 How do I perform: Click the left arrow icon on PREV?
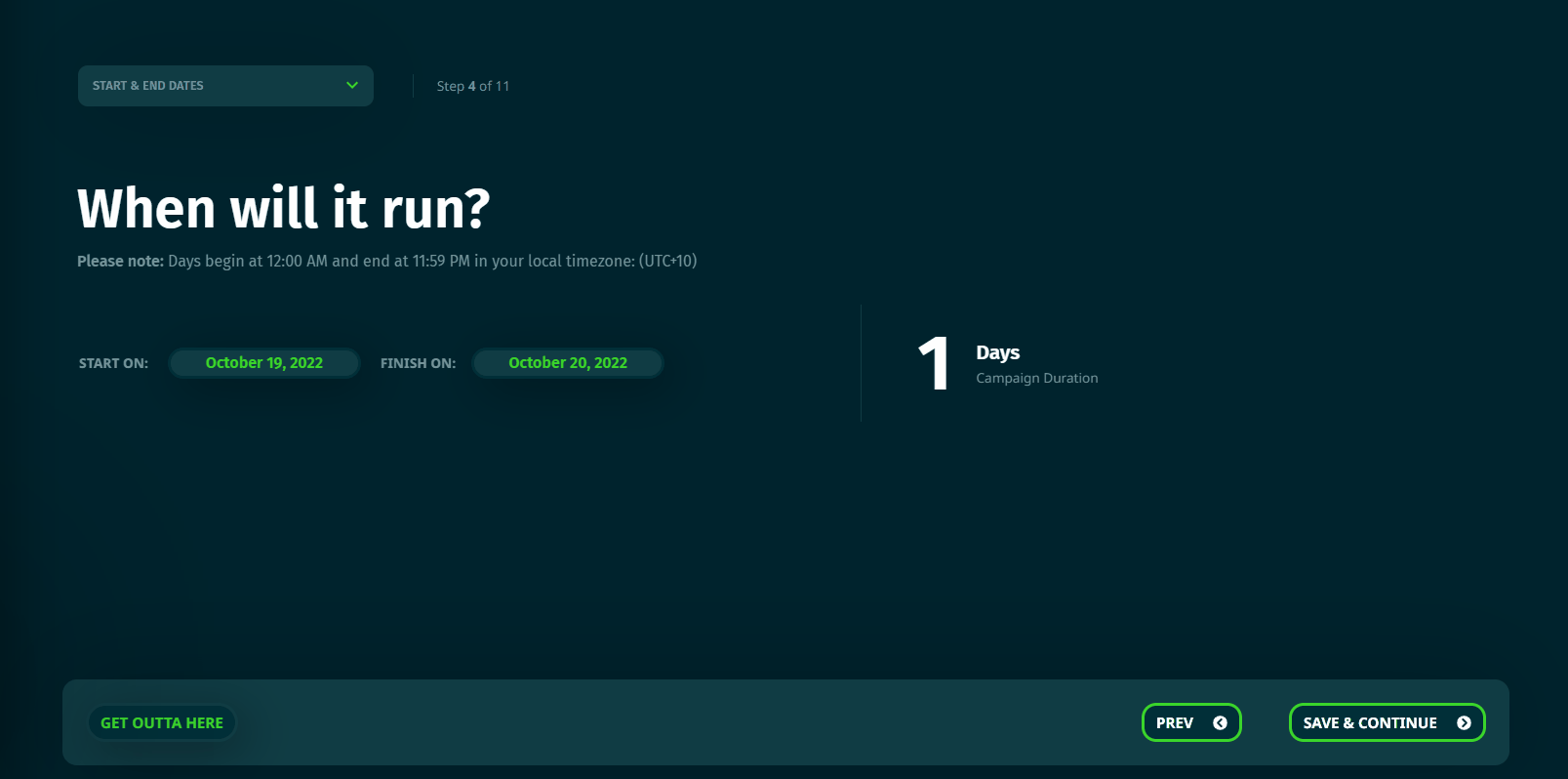point(1220,723)
